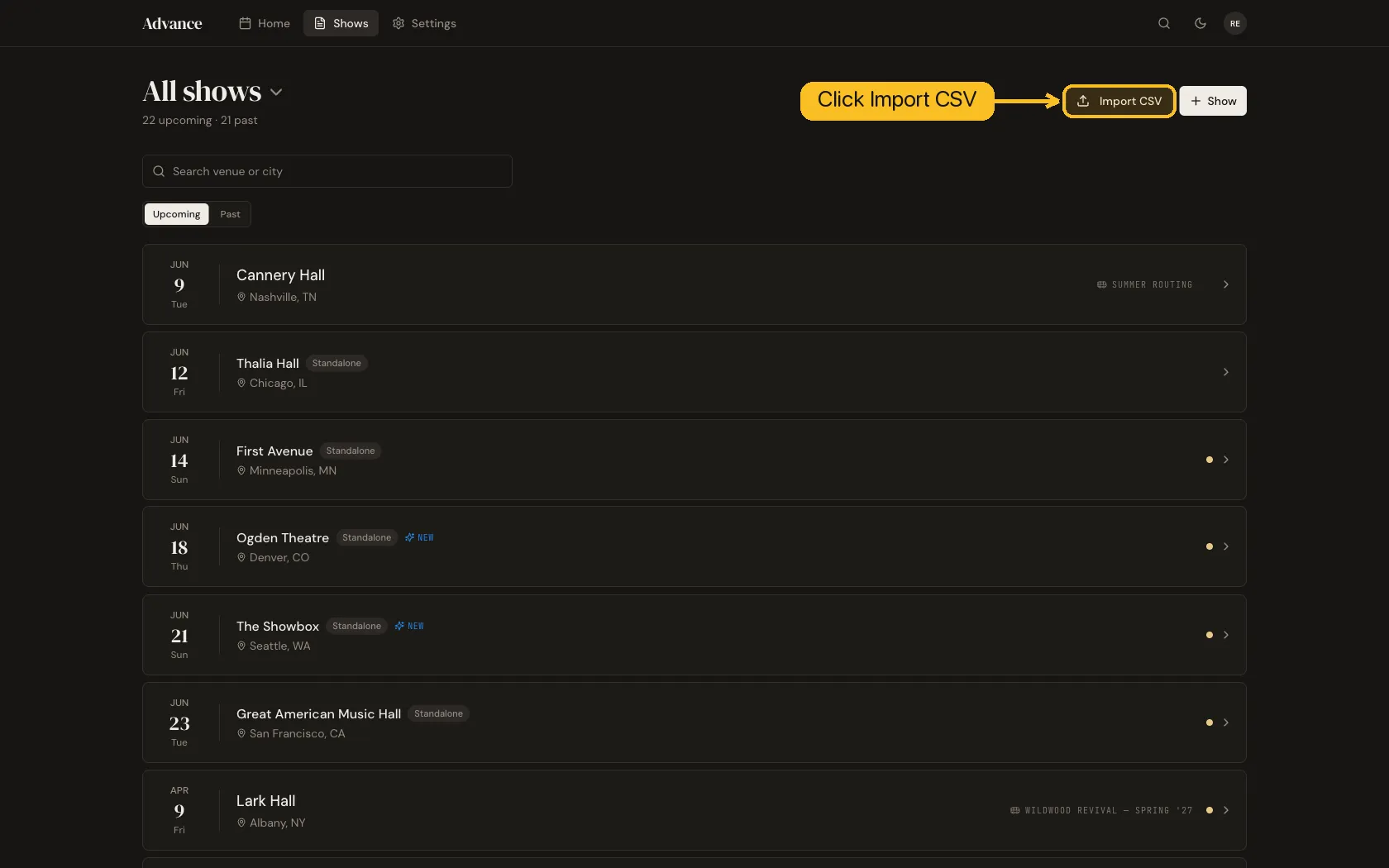Viewport: 1389px width, 868px height.
Task: Click Wildwood Revival Spring '27 tour tag
Action: click(1101, 810)
